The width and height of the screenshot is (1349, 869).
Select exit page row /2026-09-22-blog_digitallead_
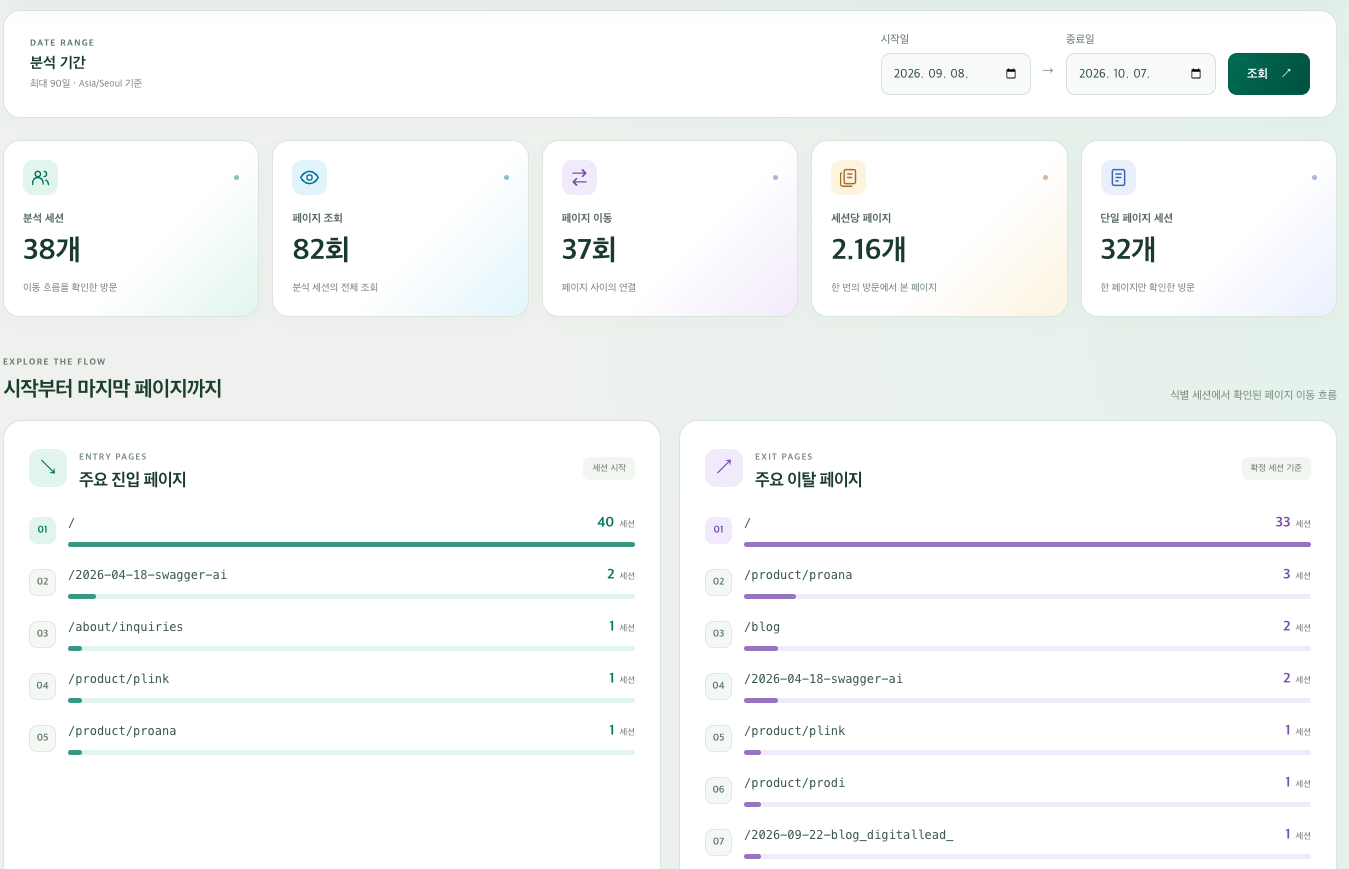[x=1008, y=841]
